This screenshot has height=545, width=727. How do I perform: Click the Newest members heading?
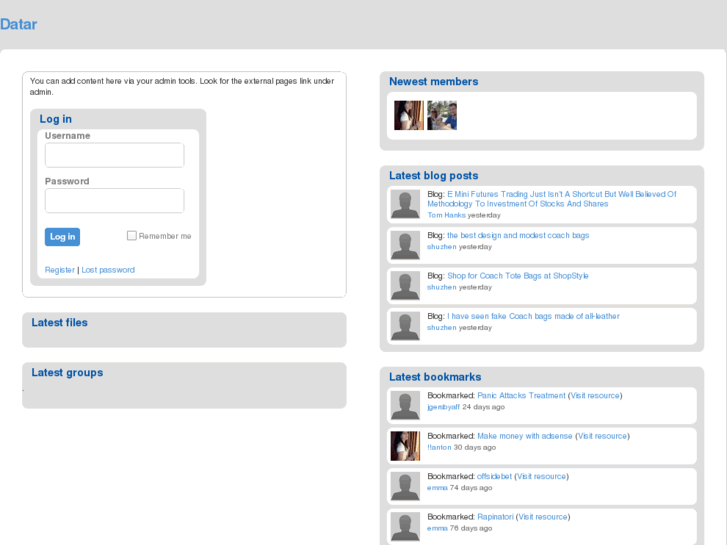434,81
